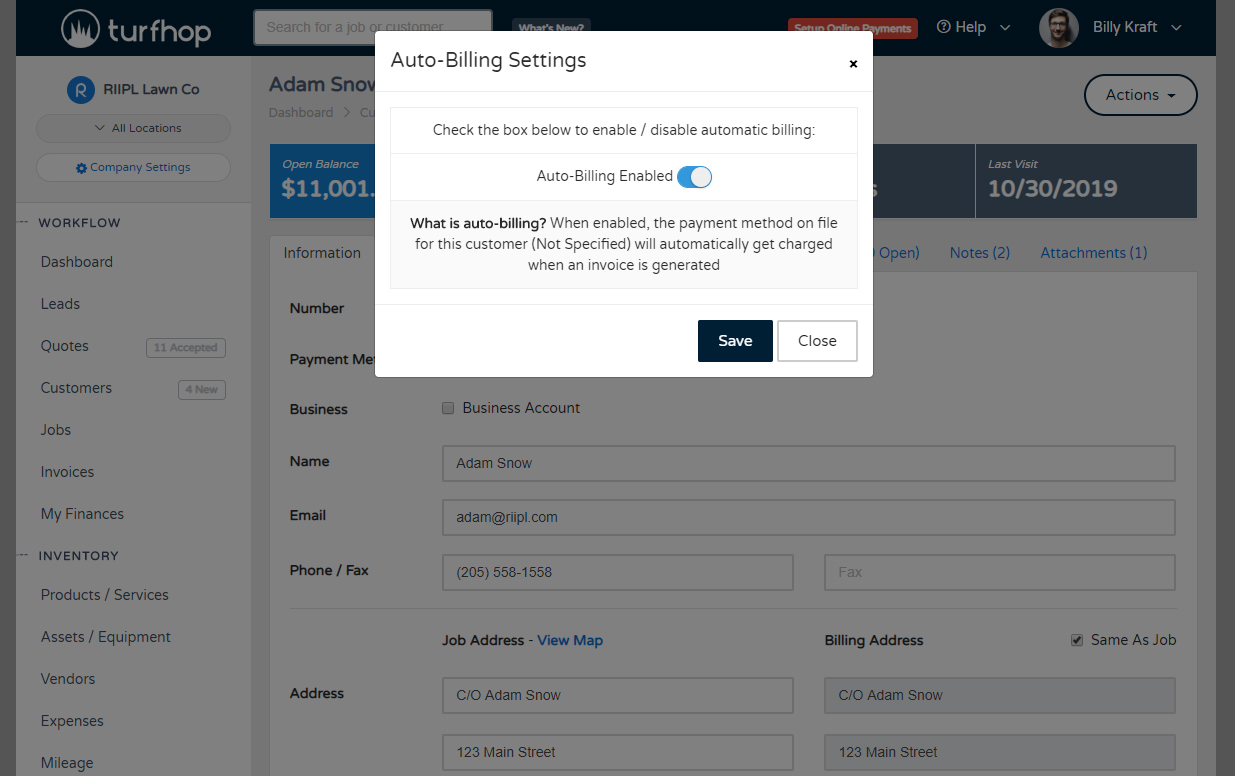Viewport: 1235px width, 776px height.
Task: Click the Setup Online Payments button
Action: 852,28
